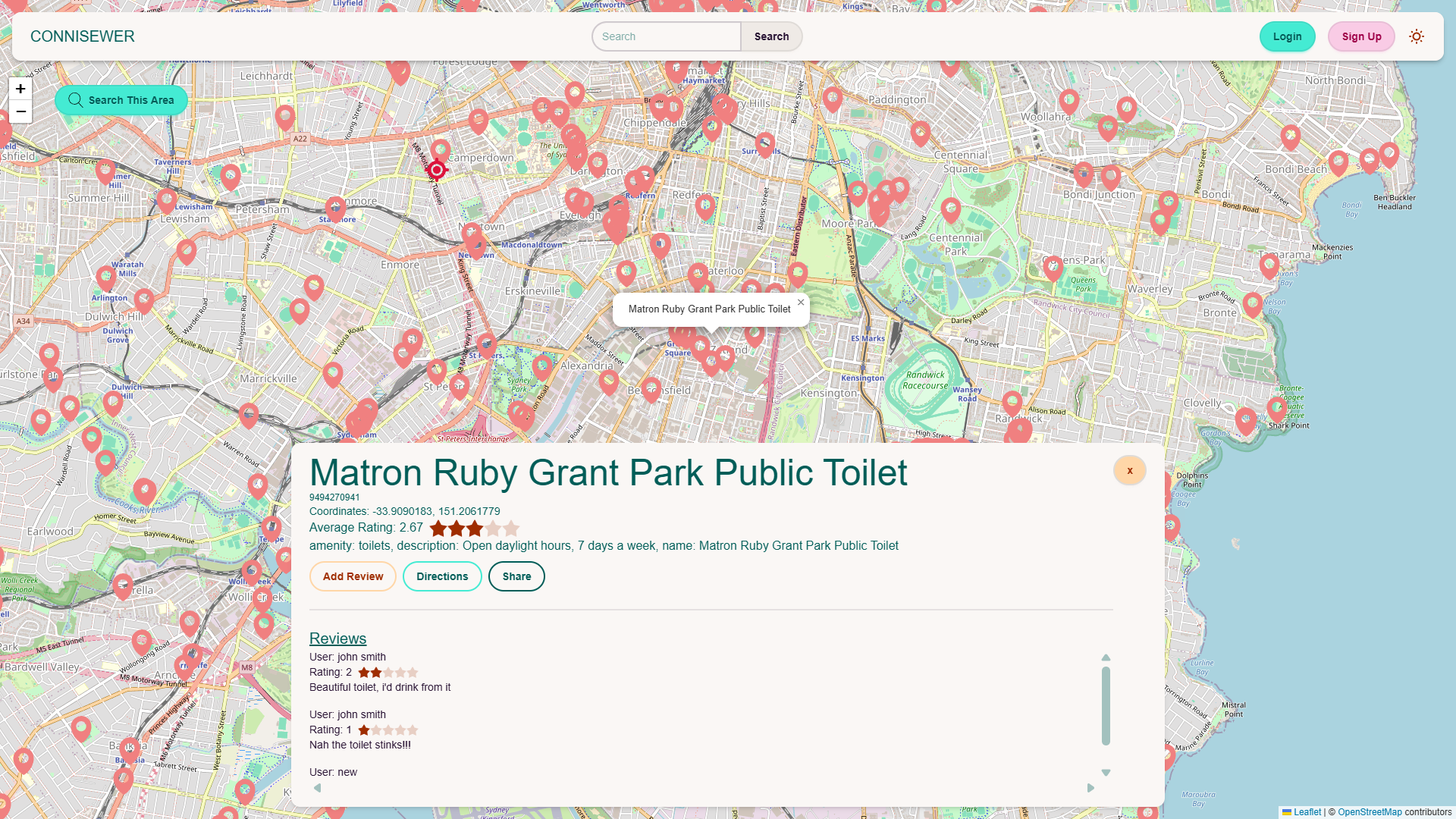Focus the Search input field

click(x=666, y=36)
